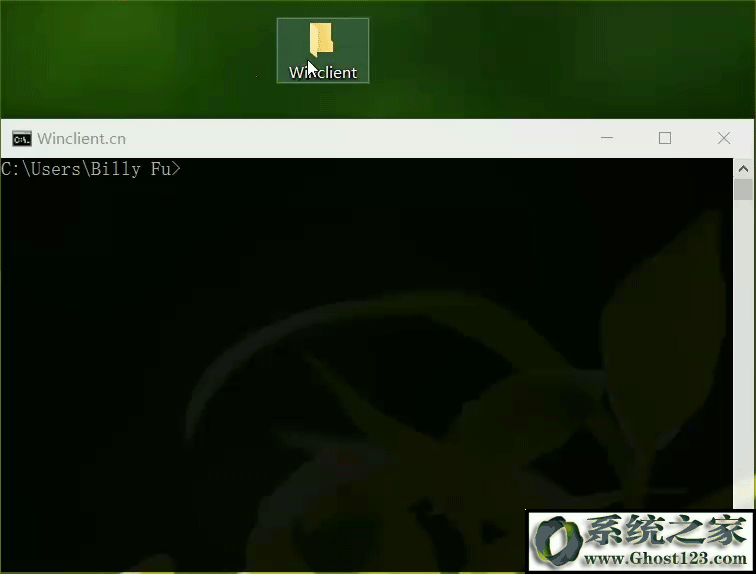This screenshot has width=756, height=574.
Task: Minimize the Winclient.cn console window
Action: click(607, 138)
